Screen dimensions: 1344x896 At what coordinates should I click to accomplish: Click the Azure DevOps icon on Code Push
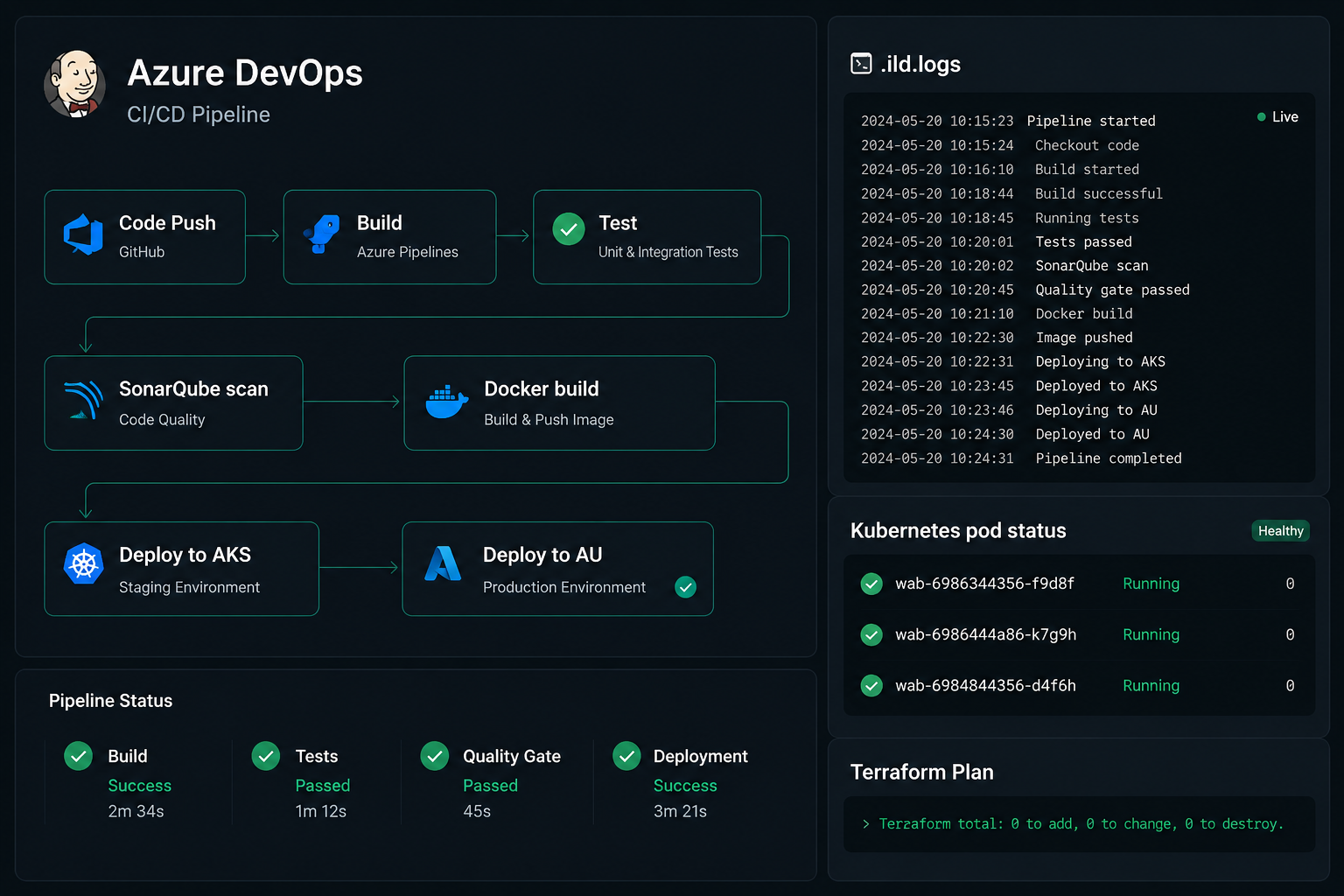pyautogui.click(x=83, y=234)
